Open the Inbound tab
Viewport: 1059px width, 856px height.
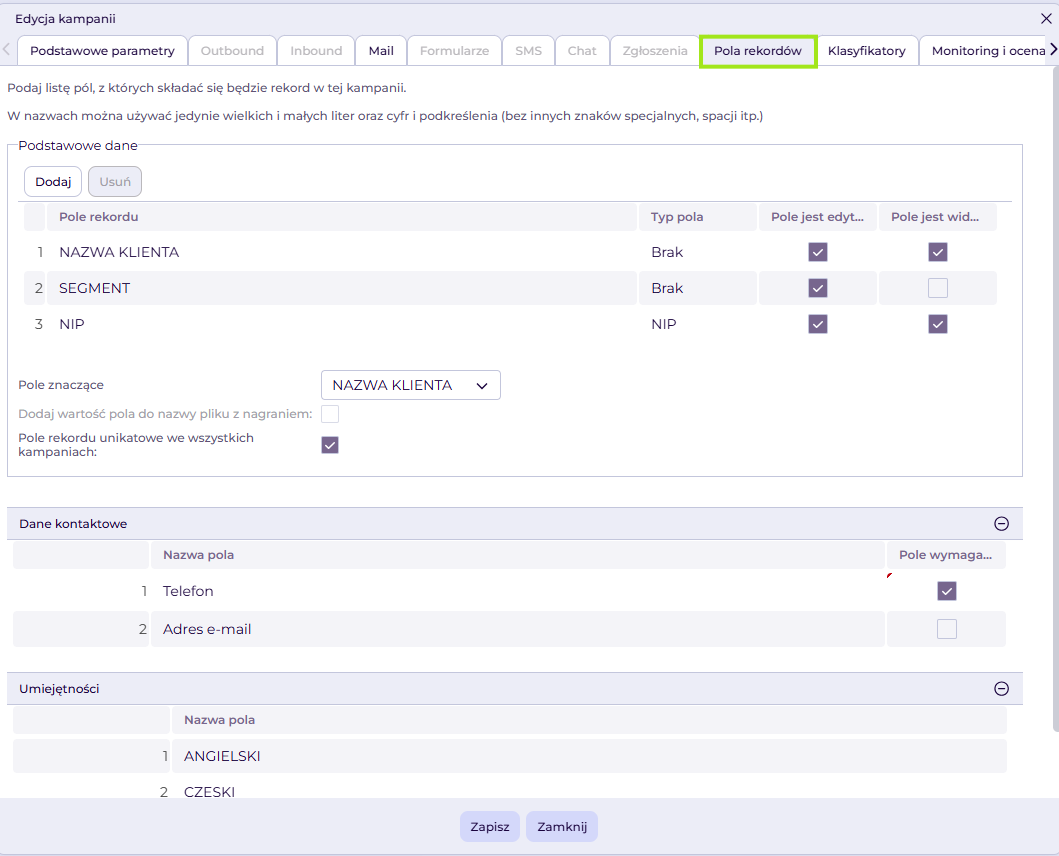pos(316,51)
